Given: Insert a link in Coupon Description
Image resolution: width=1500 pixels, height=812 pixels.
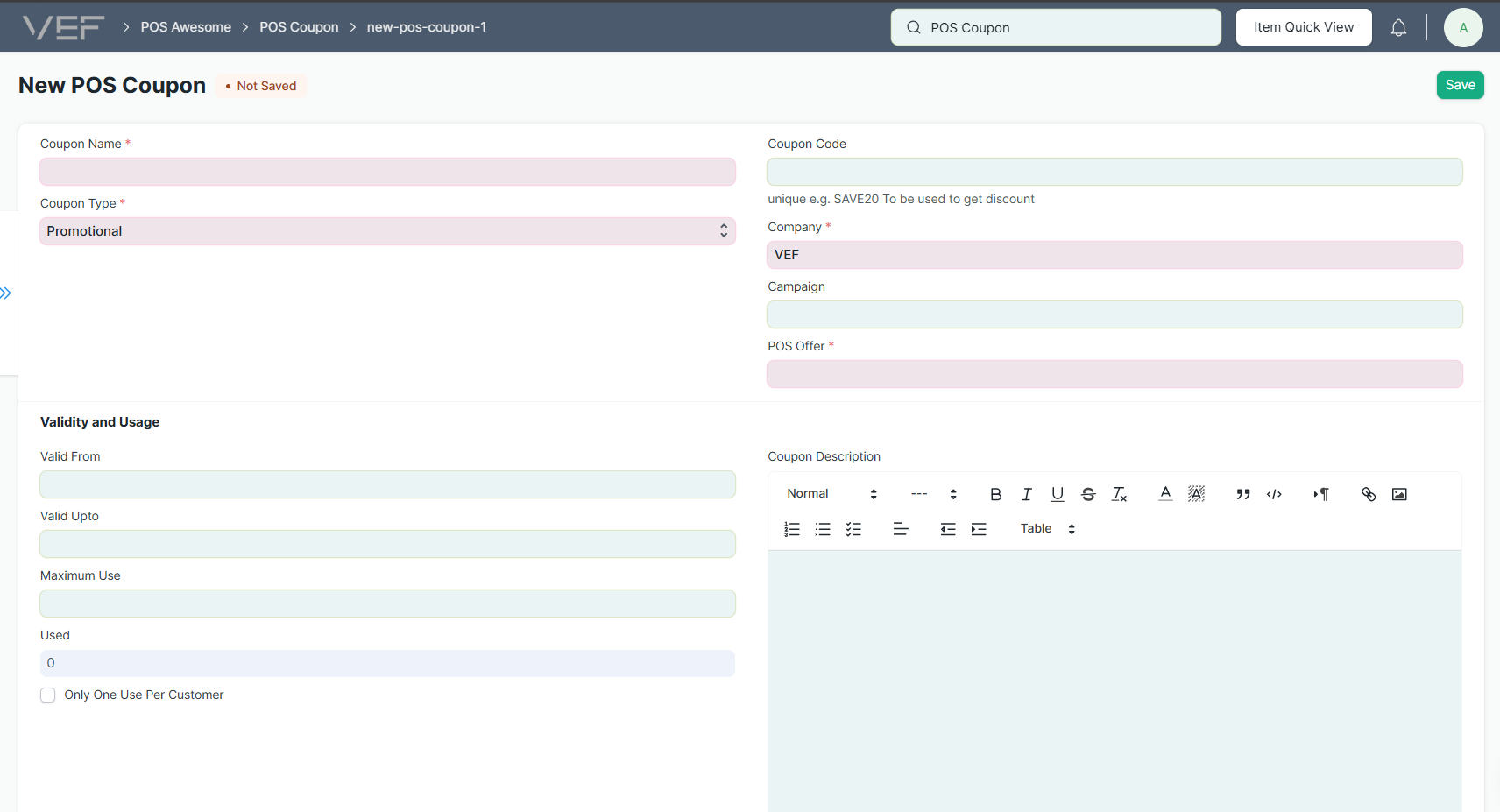Looking at the screenshot, I should coord(1369,494).
